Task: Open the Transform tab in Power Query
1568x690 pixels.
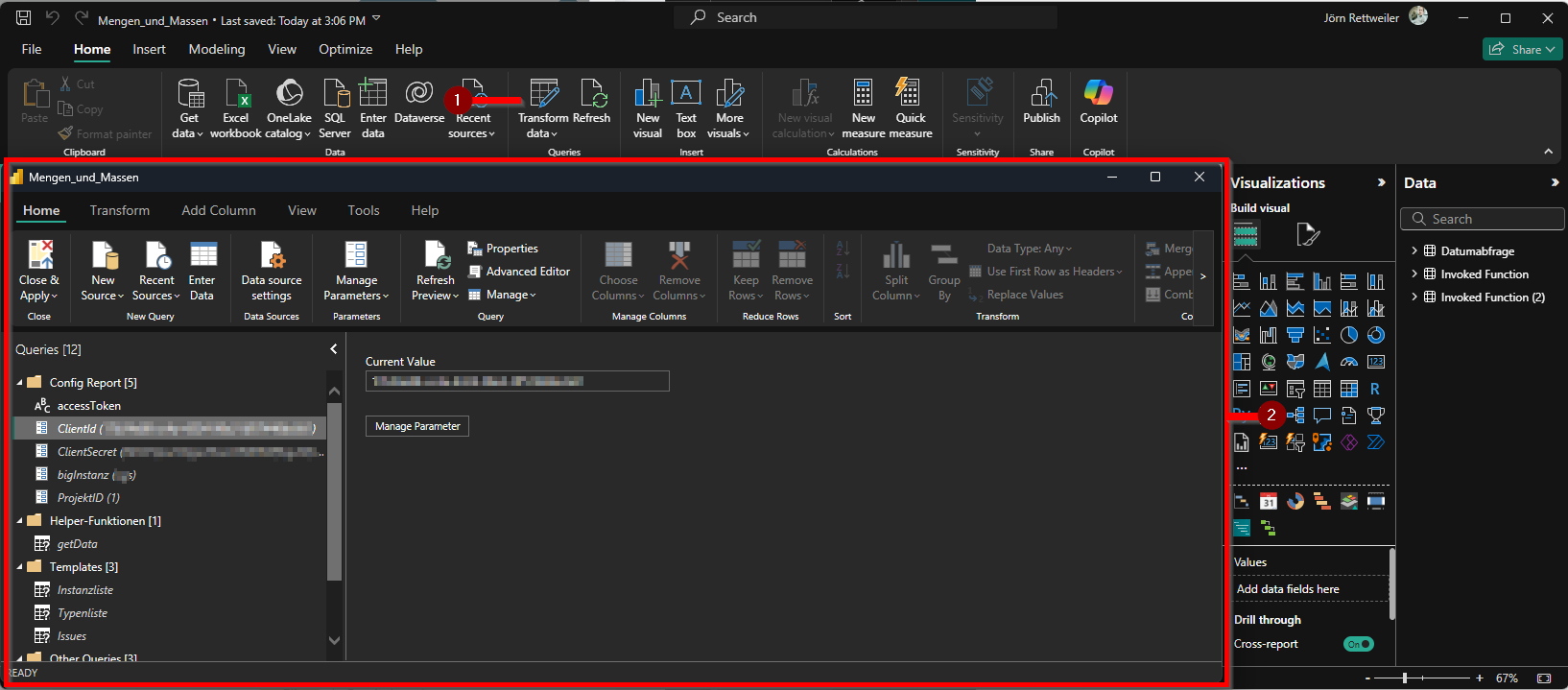Action: [120, 210]
